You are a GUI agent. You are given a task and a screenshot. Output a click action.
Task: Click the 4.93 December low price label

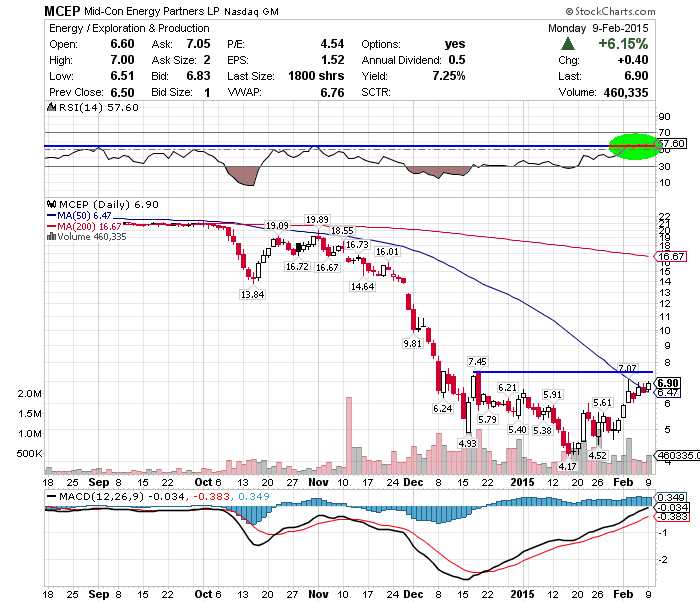pos(467,443)
